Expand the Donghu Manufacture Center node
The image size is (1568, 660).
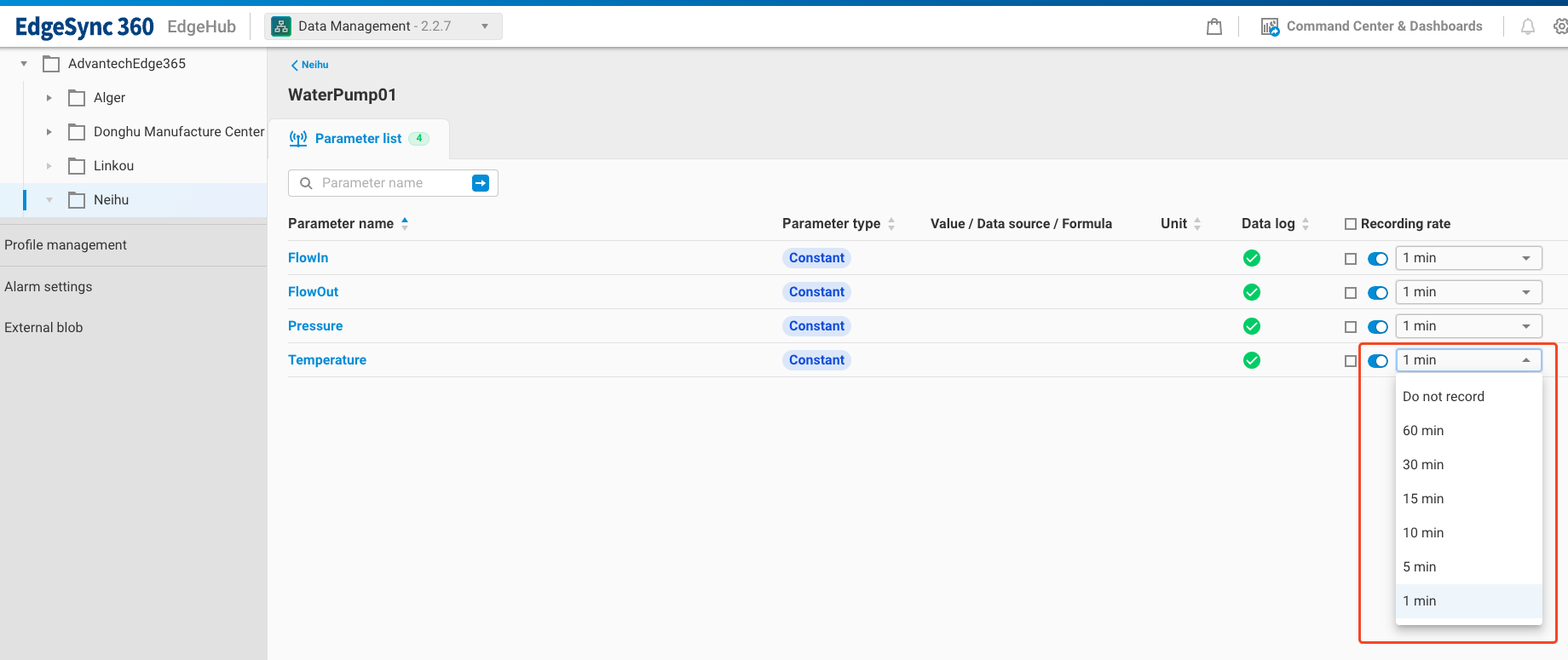pyautogui.click(x=49, y=132)
